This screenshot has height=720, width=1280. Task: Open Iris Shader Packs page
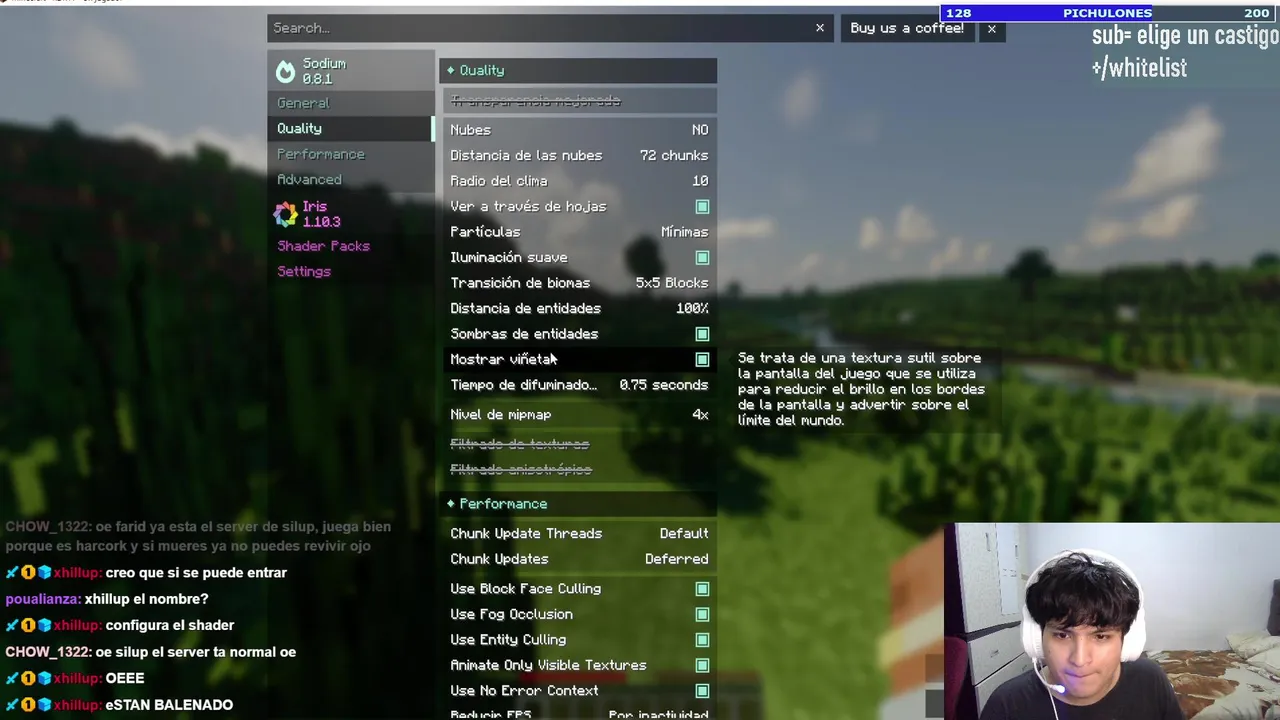point(351,246)
